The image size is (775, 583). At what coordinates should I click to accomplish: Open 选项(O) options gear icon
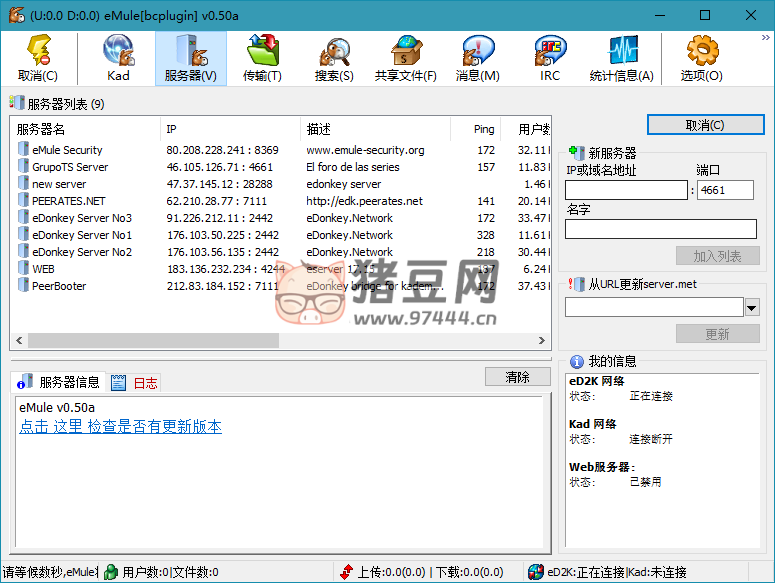[702, 58]
